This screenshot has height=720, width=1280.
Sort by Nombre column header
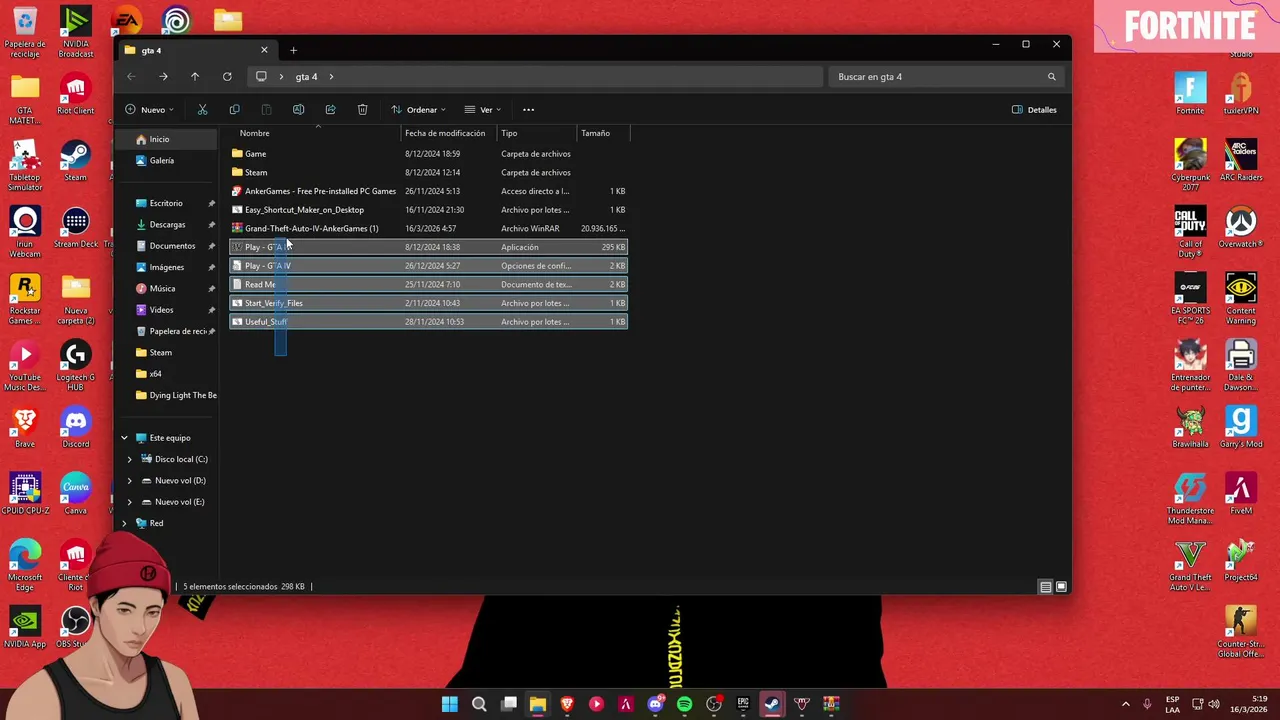[x=315, y=133]
